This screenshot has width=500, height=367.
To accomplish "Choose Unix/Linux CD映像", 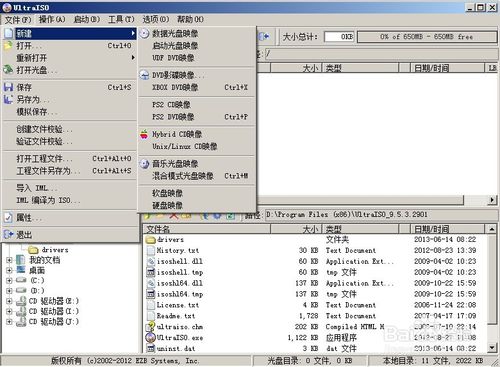I will (197, 147).
